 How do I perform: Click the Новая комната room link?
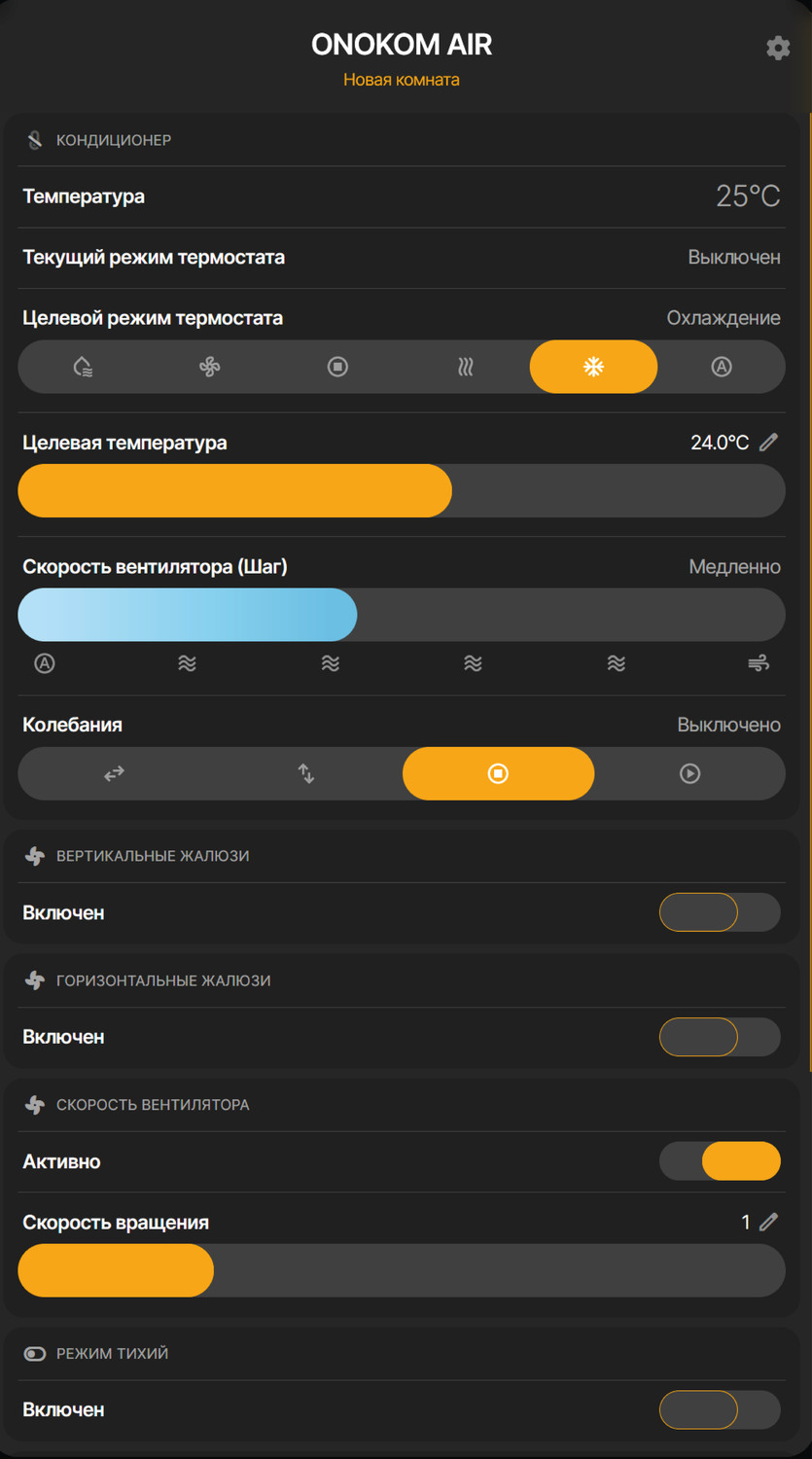point(401,80)
